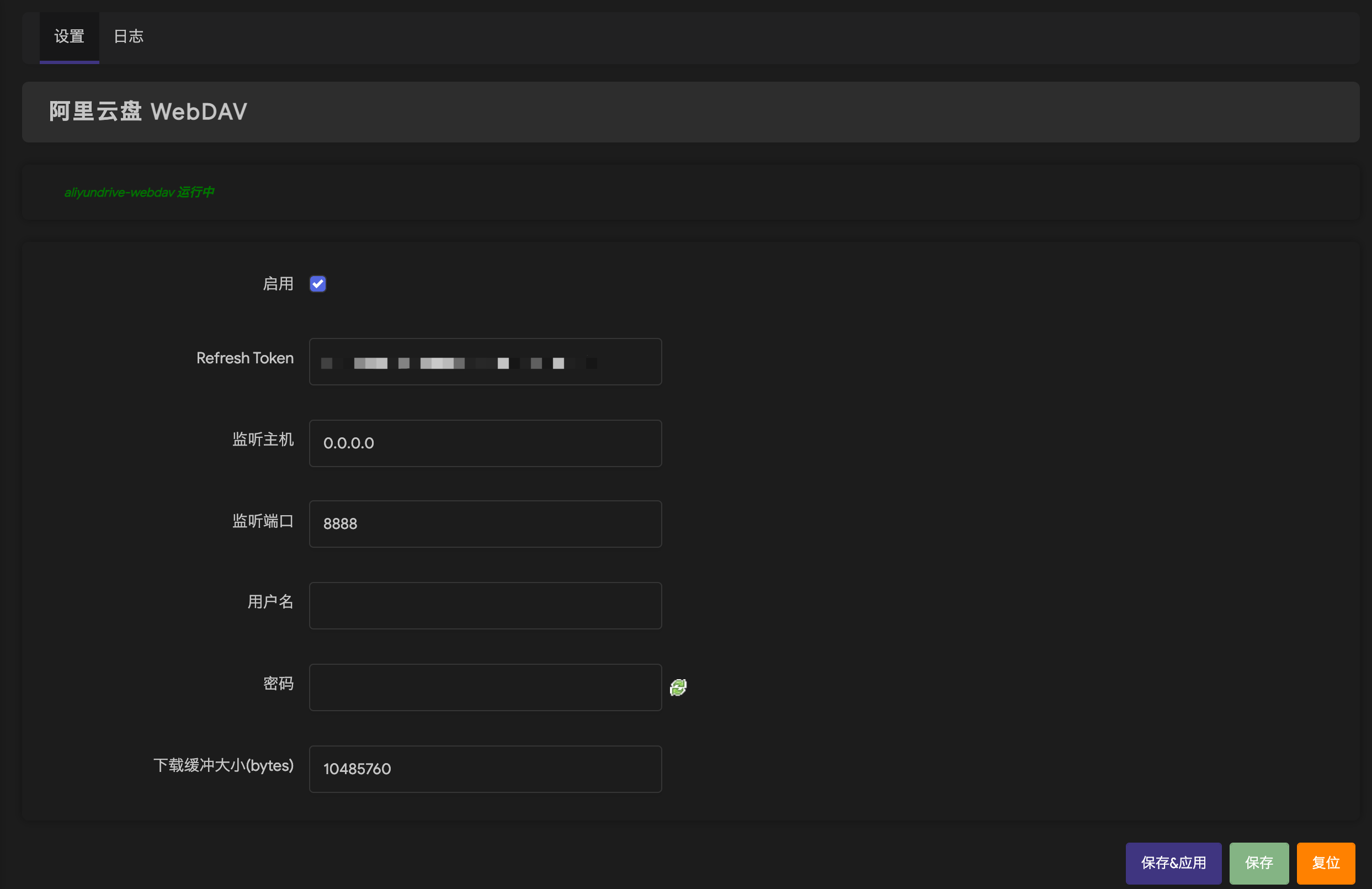Click the 启用 label text
Viewport: 1372px width, 889px height.
coord(278,283)
